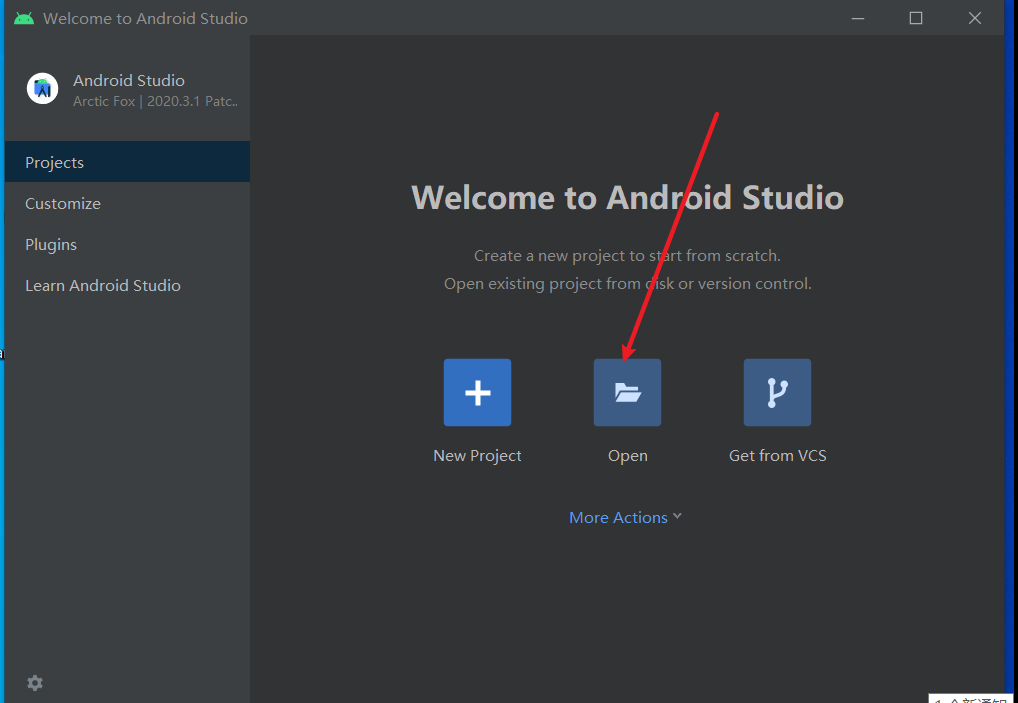This screenshot has width=1018, height=703.
Task: Close the Welcome to Android Studio window
Action: 975,18
